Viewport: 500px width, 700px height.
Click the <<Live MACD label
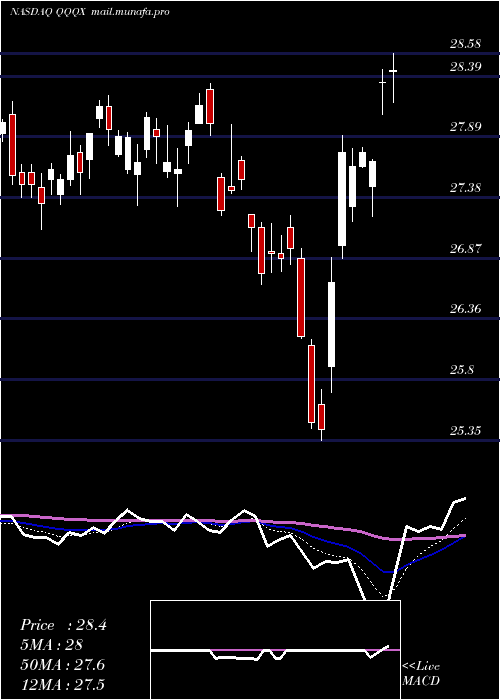[x=421, y=674]
